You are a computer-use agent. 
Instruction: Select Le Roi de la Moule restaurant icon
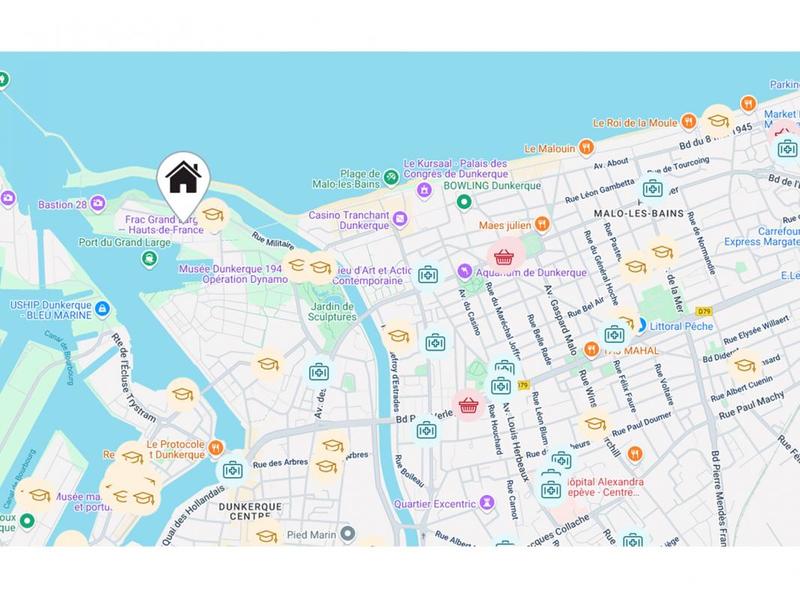pos(688,122)
